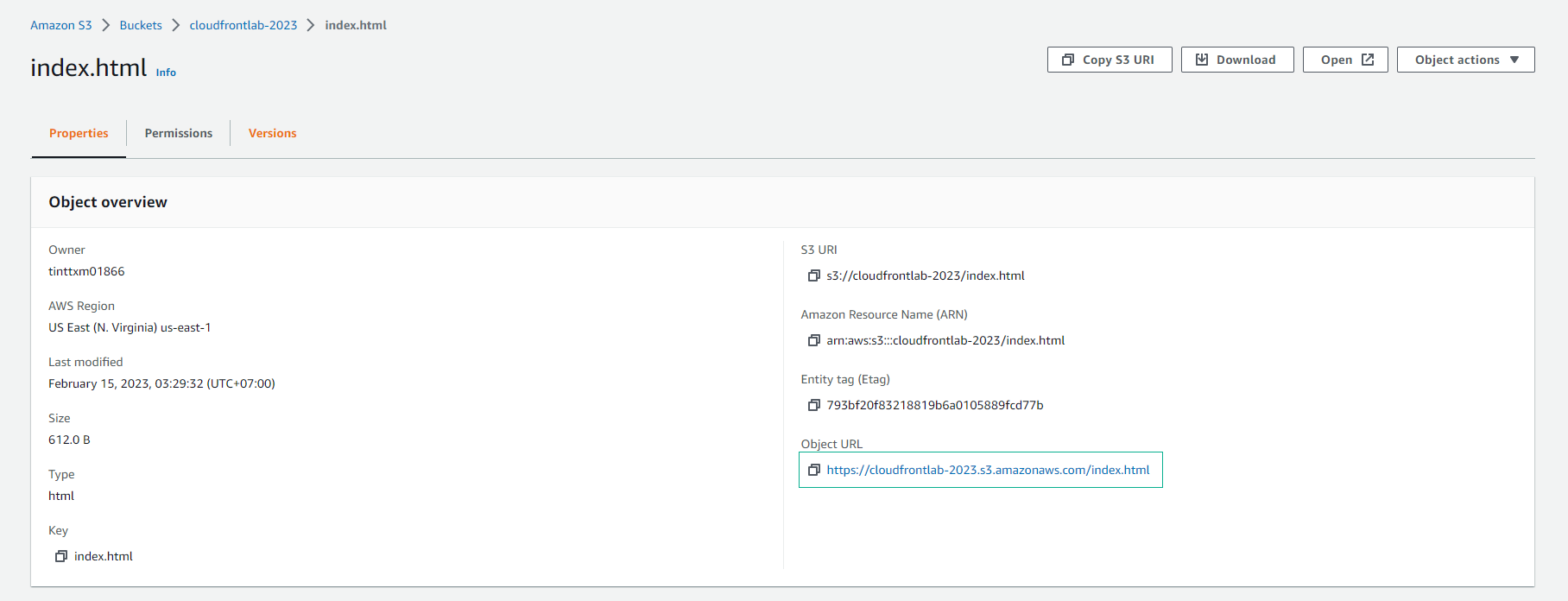Screen dimensions: 1568x601
Task: Expand the Object actions dropdown
Action: pyautogui.click(x=1466, y=60)
